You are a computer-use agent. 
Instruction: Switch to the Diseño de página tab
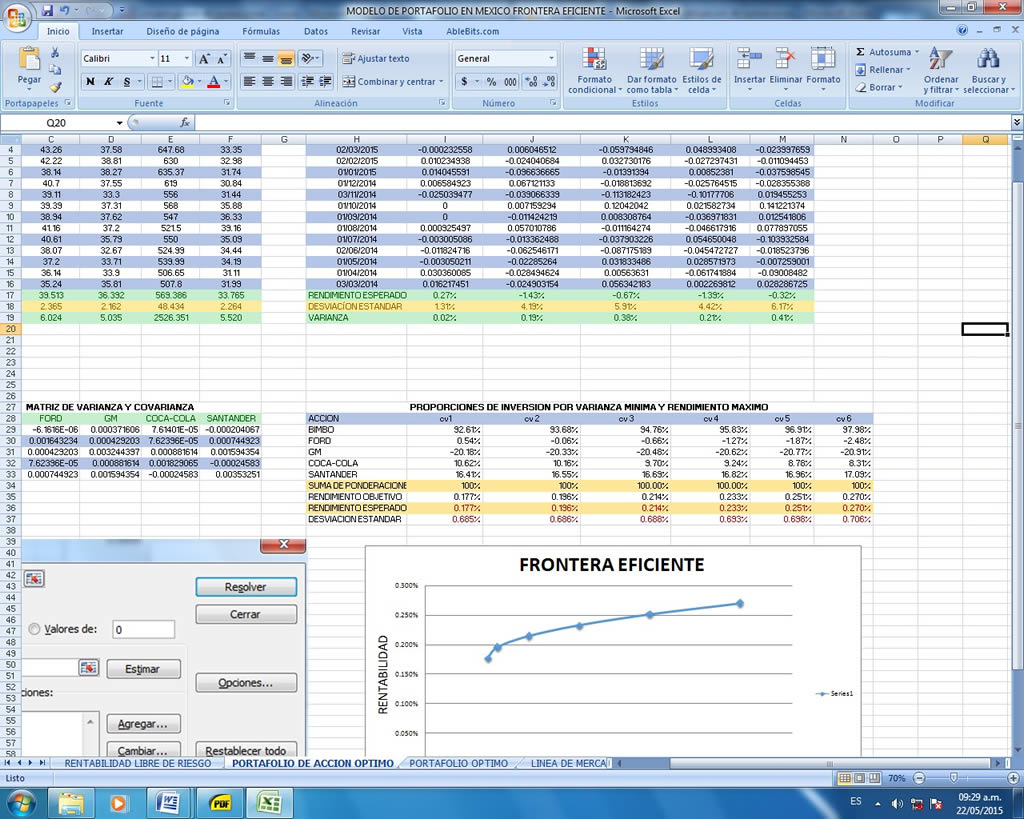tap(182, 31)
